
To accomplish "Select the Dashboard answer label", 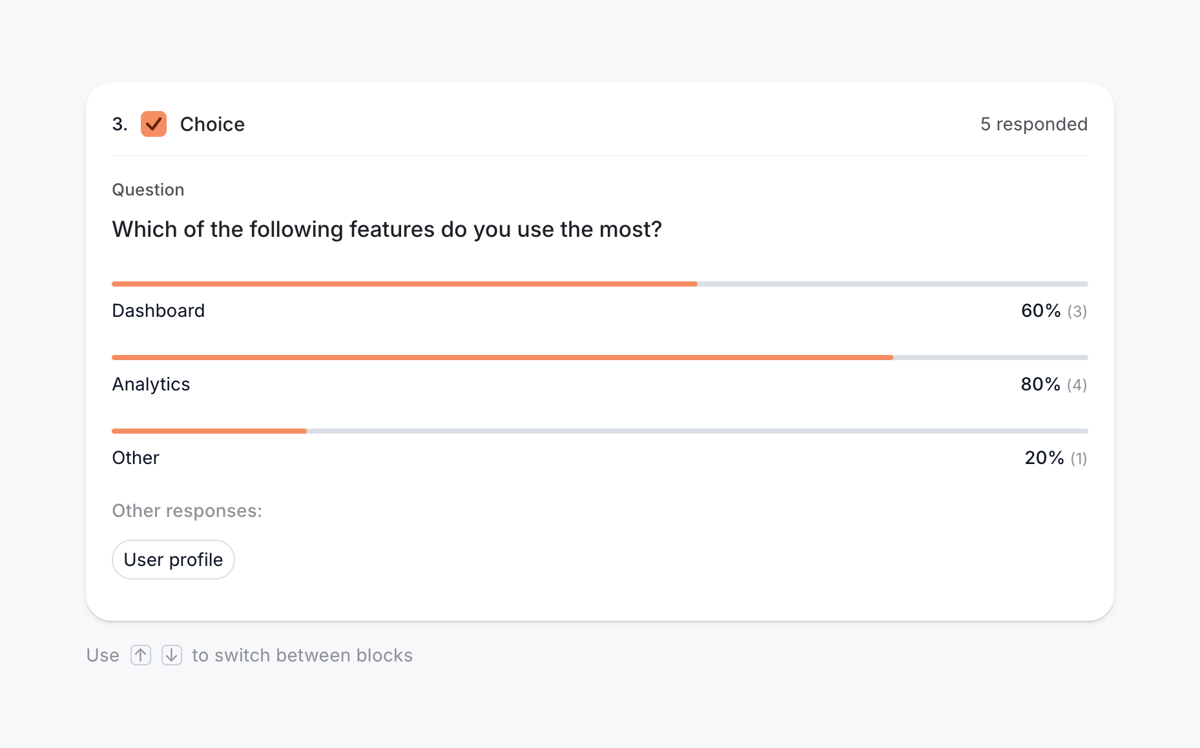I will point(158,311).
